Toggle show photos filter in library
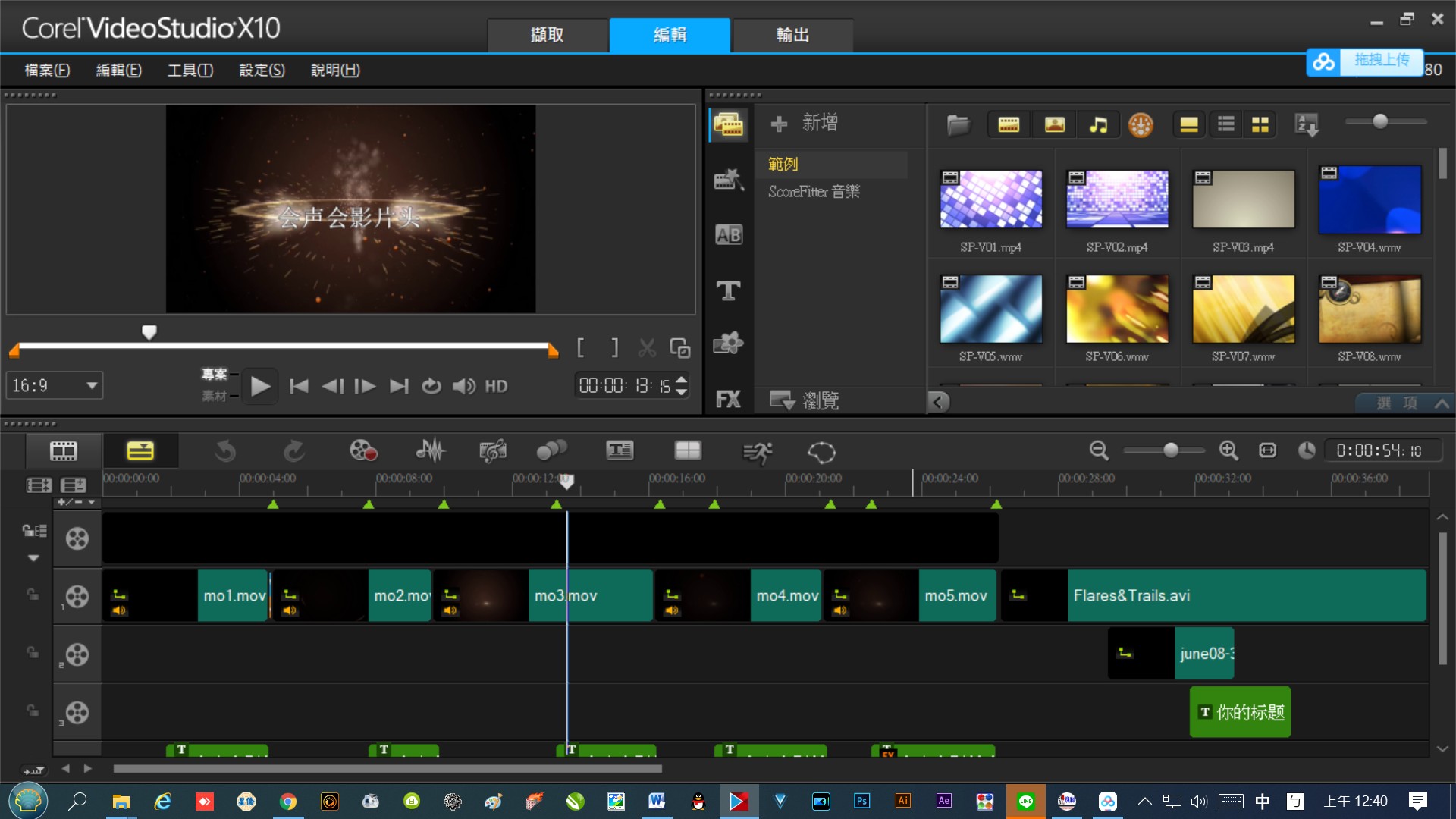This screenshot has height=819, width=1456. click(x=1055, y=125)
